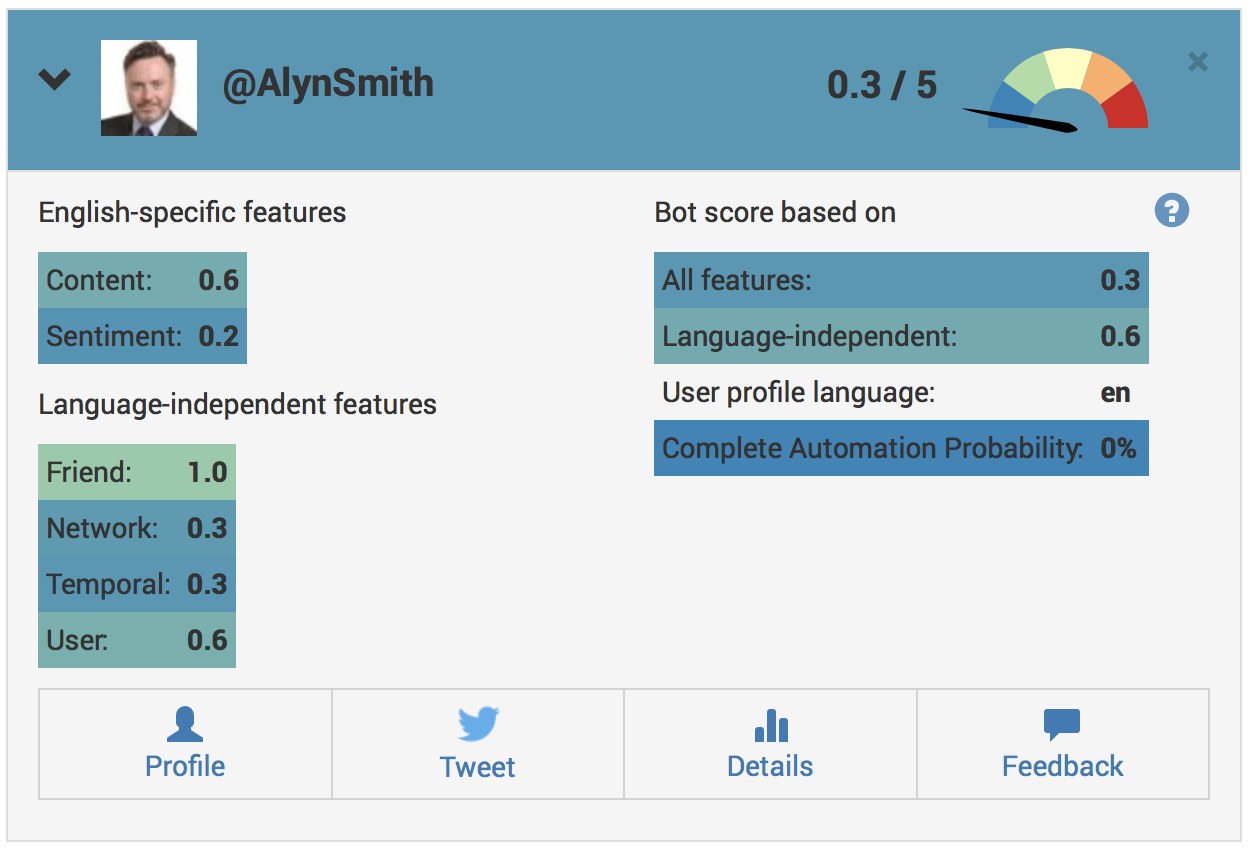Open the Profile tab label
This screenshot has width=1252, height=850.
tap(185, 767)
